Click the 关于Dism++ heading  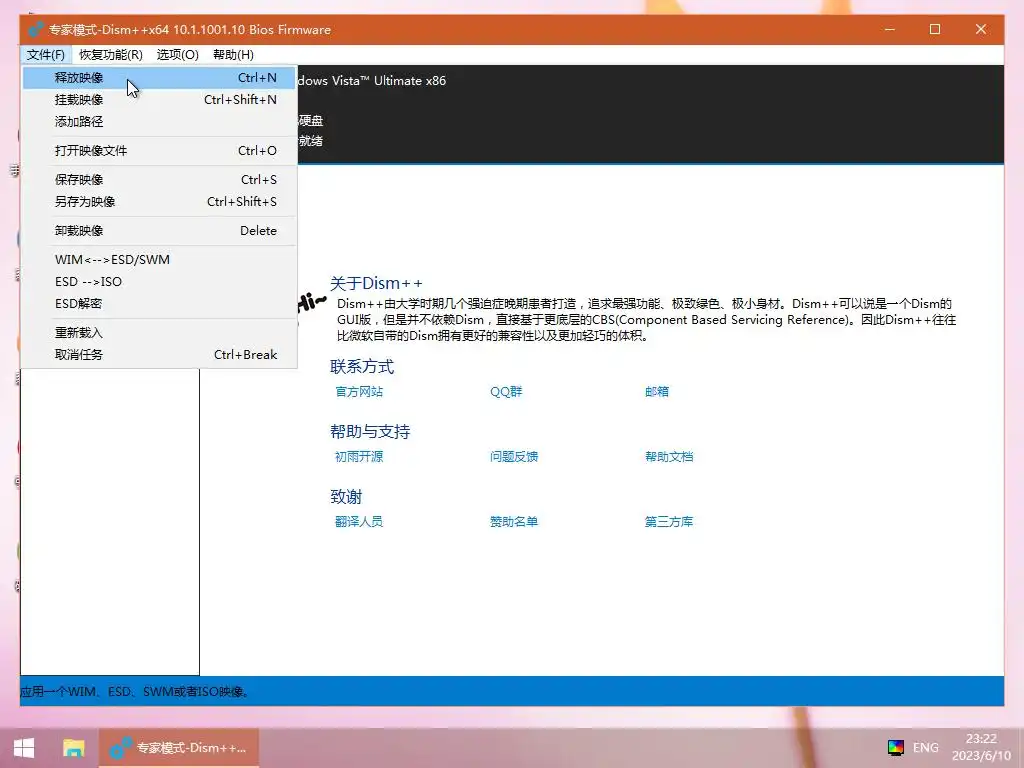(x=376, y=283)
